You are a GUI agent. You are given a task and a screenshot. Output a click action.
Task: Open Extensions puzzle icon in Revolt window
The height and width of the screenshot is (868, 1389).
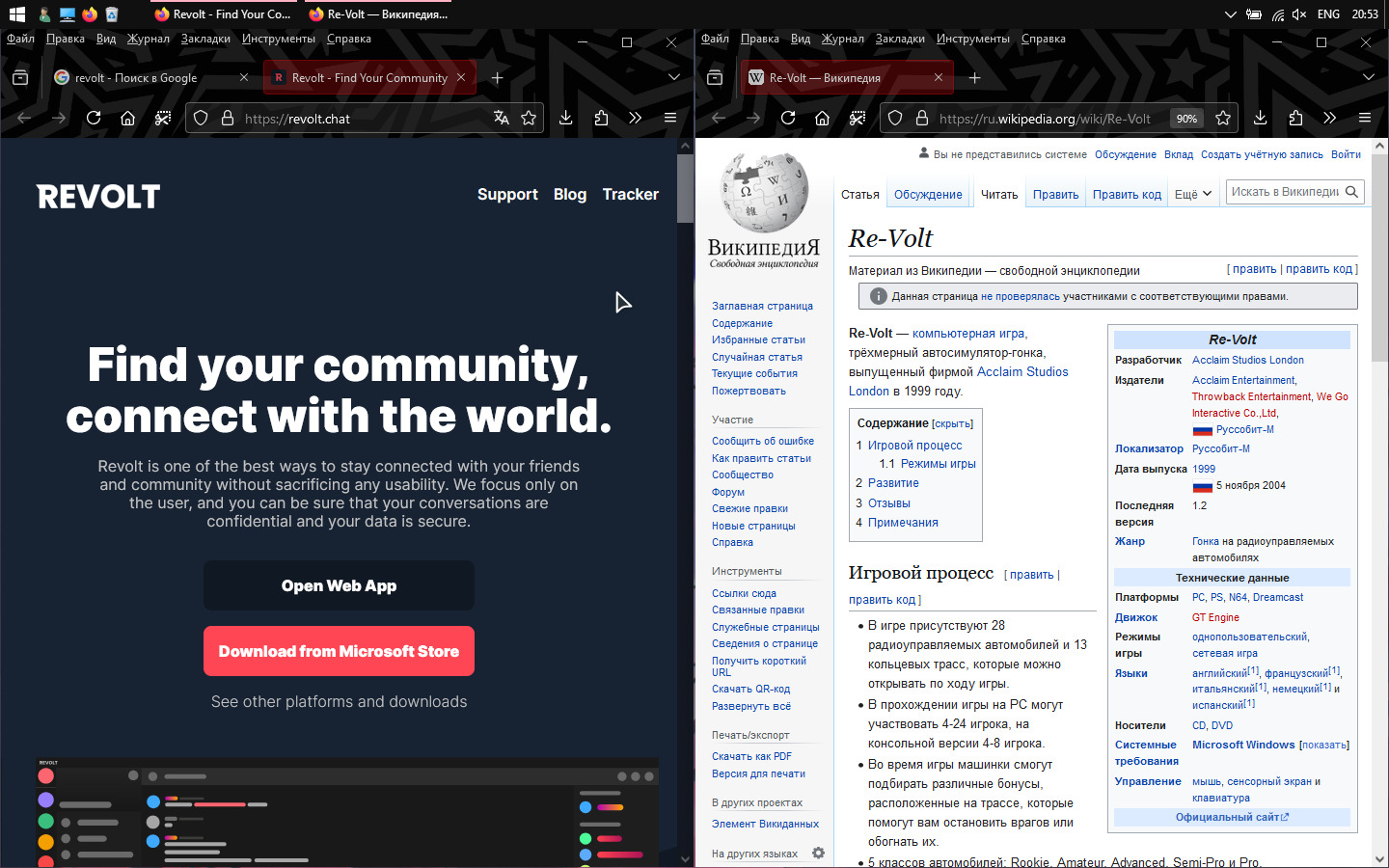coord(601,118)
